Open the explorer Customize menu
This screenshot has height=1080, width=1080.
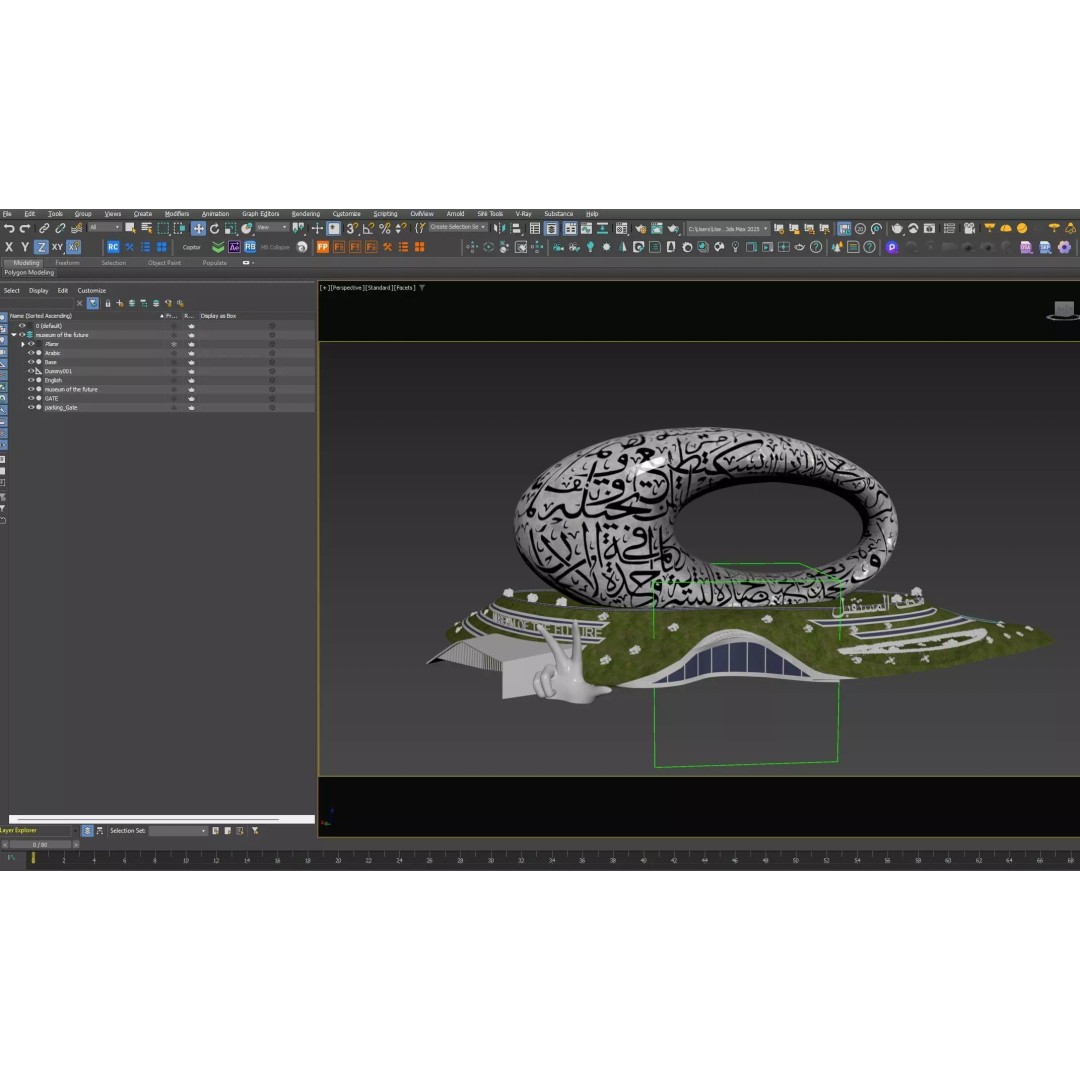(x=92, y=291)
